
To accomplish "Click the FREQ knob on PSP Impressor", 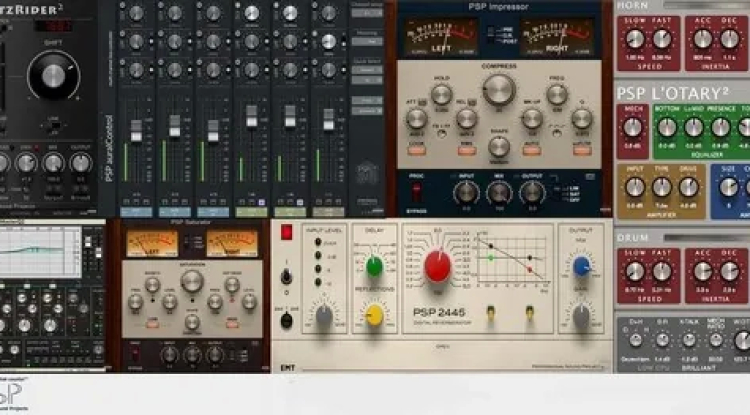I will pyautogui.click(x=557, y=95).
